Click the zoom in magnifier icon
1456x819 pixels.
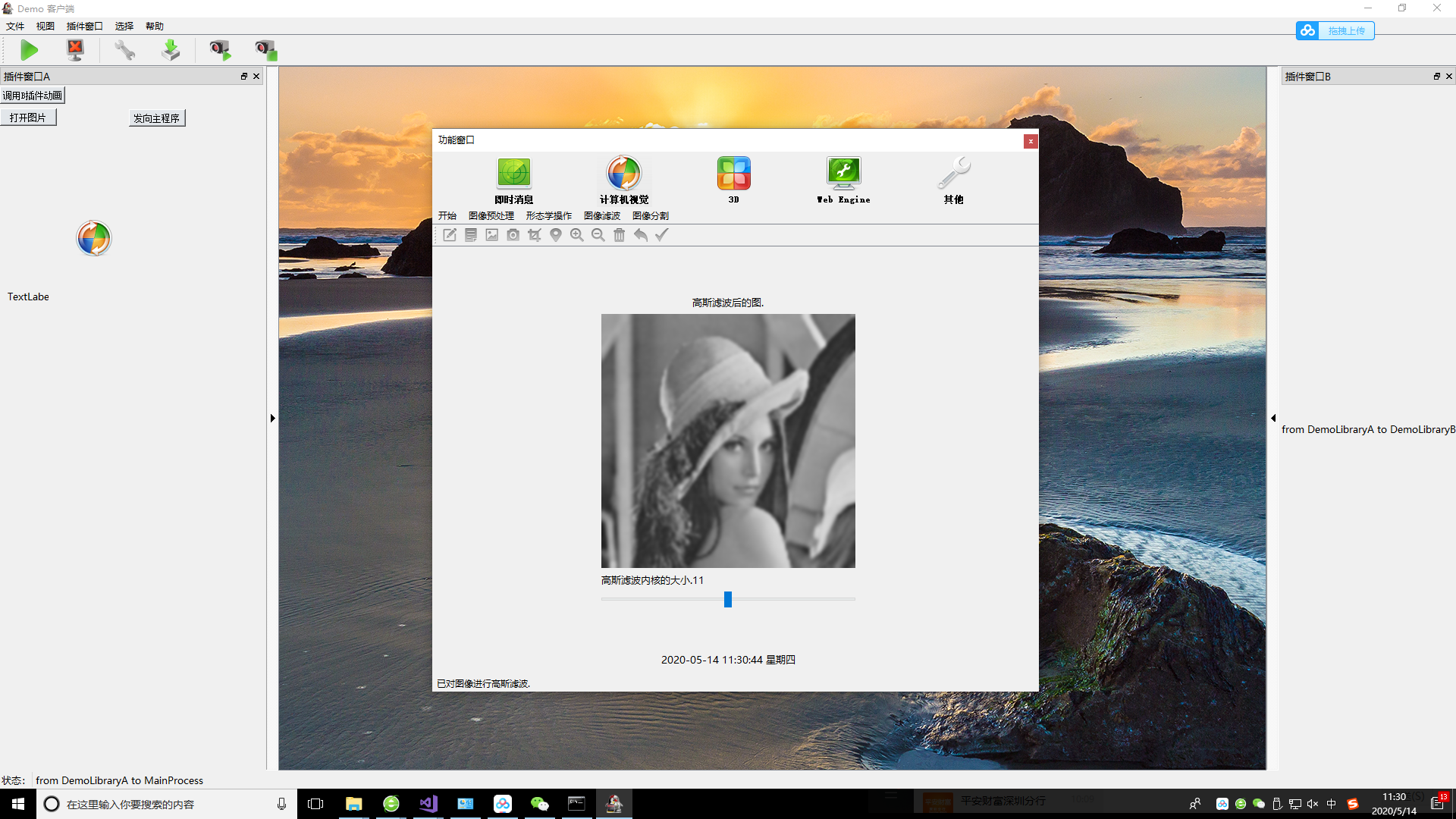577,235
